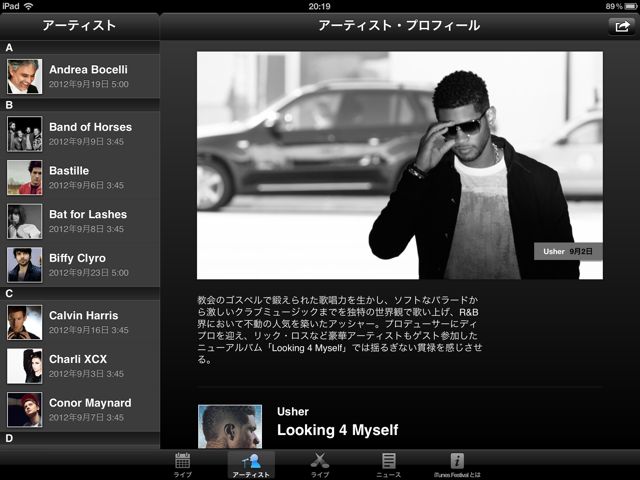Screen dimensions: 640x480
Task: Tap Charli XCX thumbnail photo
Action: (x=24, y=366)
